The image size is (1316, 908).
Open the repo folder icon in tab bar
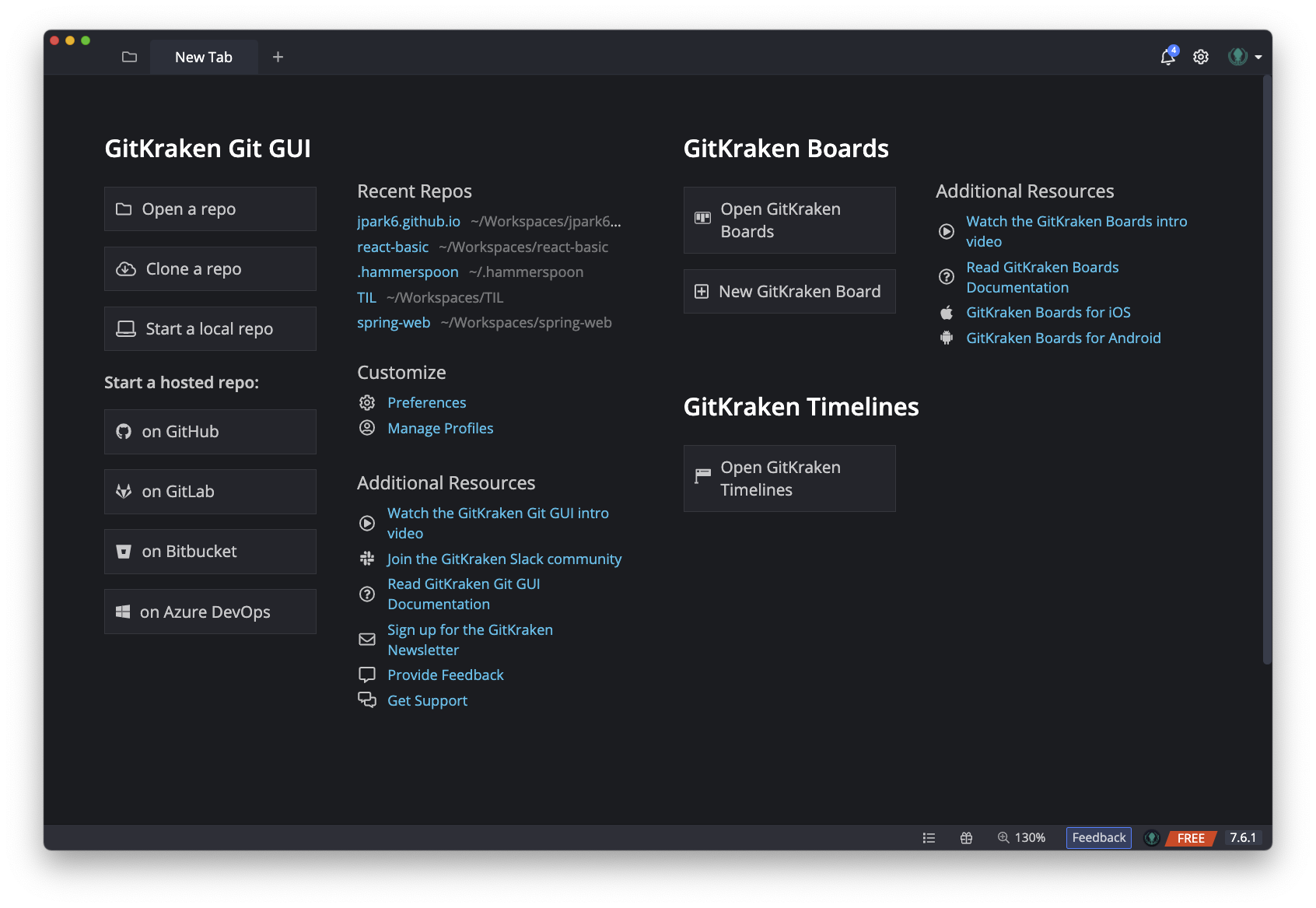coord(129,57)
